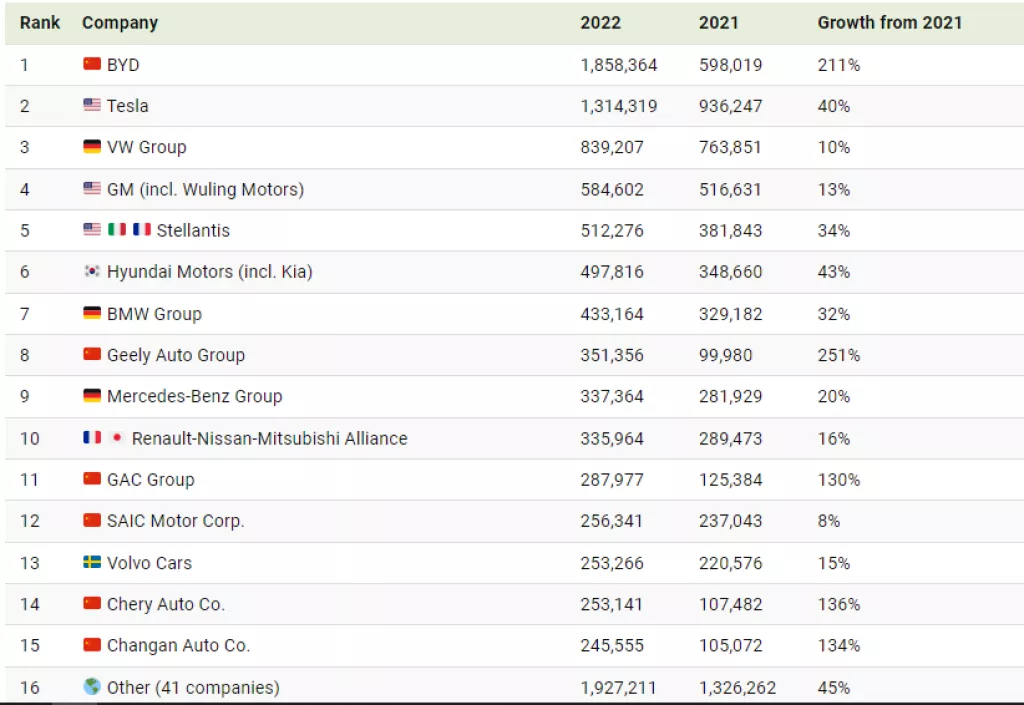Select the German flag next to VW Group
Viewport: 1024px width, 705px height.
click(x=92, y=147)
